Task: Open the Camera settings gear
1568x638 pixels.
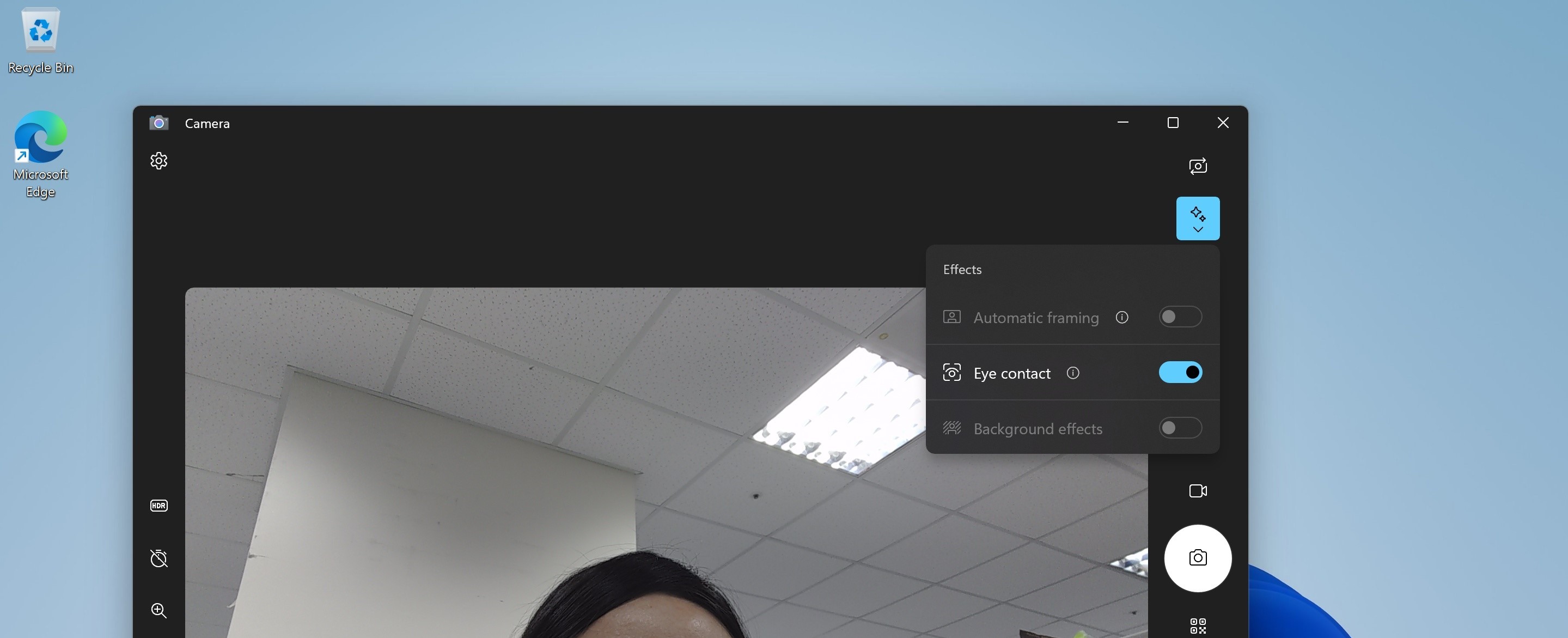Action: [159, 161]
